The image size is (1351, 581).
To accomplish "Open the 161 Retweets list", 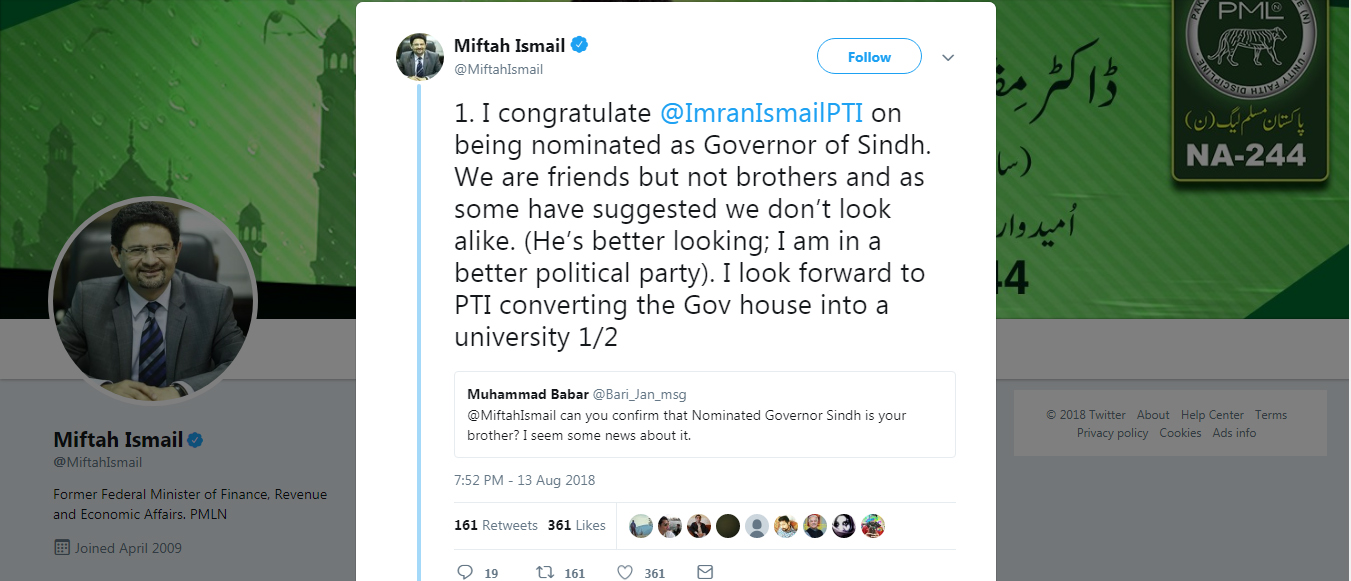I will click(x=496, y=526).
